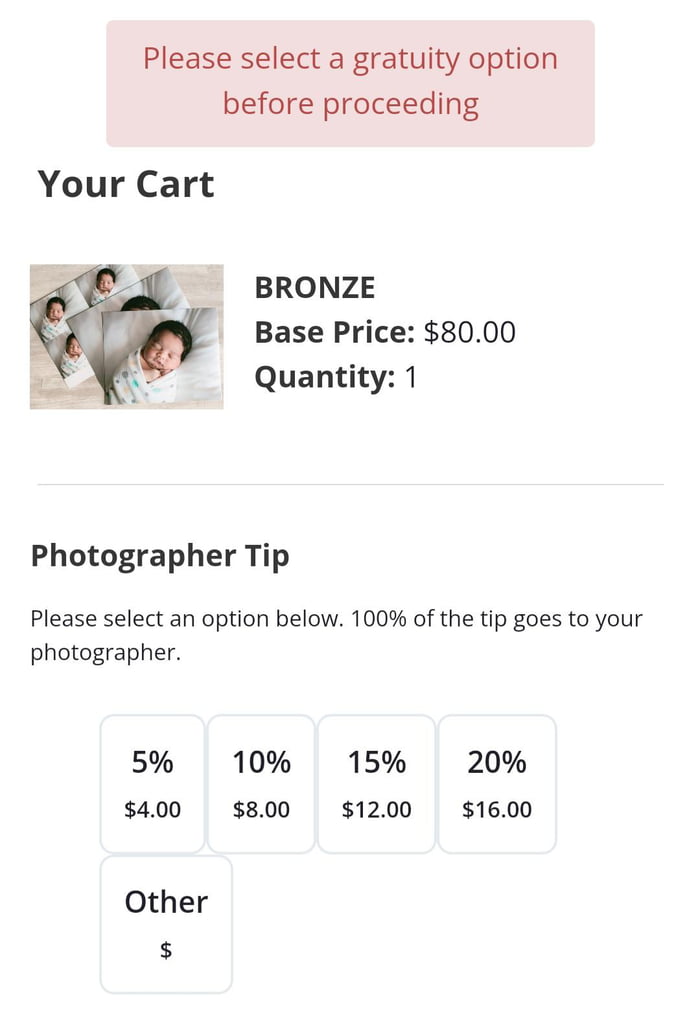
Task: Click the Your Cart heading
Action: (126, 185)
